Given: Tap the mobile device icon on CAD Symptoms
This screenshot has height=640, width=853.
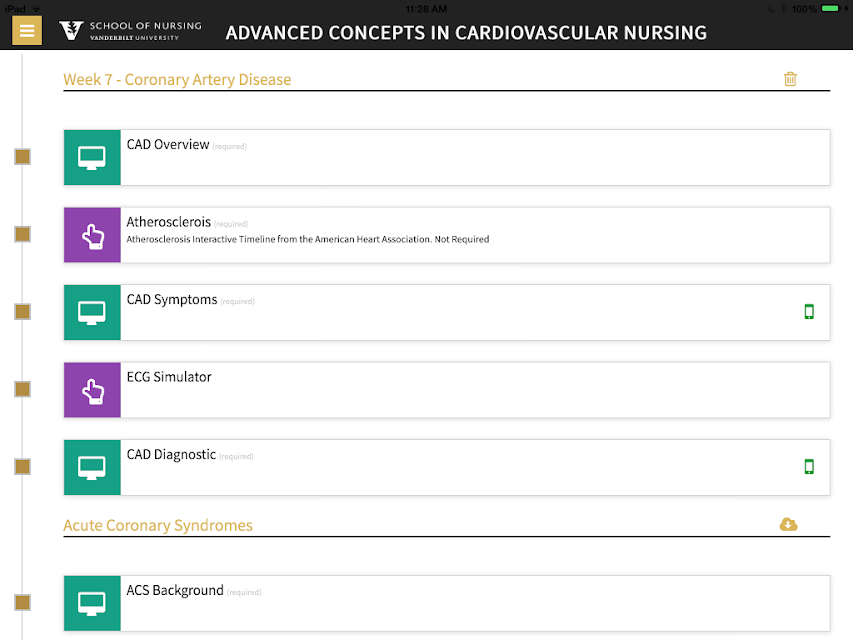Looking at the screenshot, I should tap(809, 311).
